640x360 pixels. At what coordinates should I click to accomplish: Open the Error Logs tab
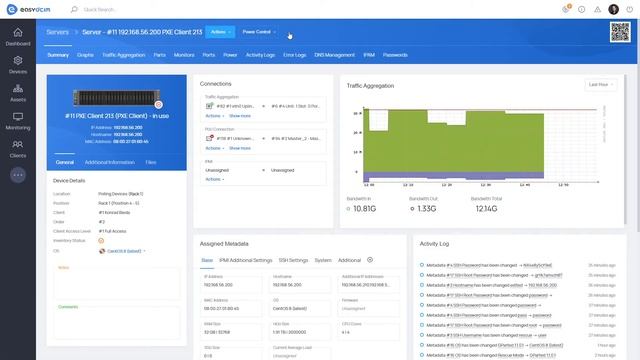click(295, 55)
